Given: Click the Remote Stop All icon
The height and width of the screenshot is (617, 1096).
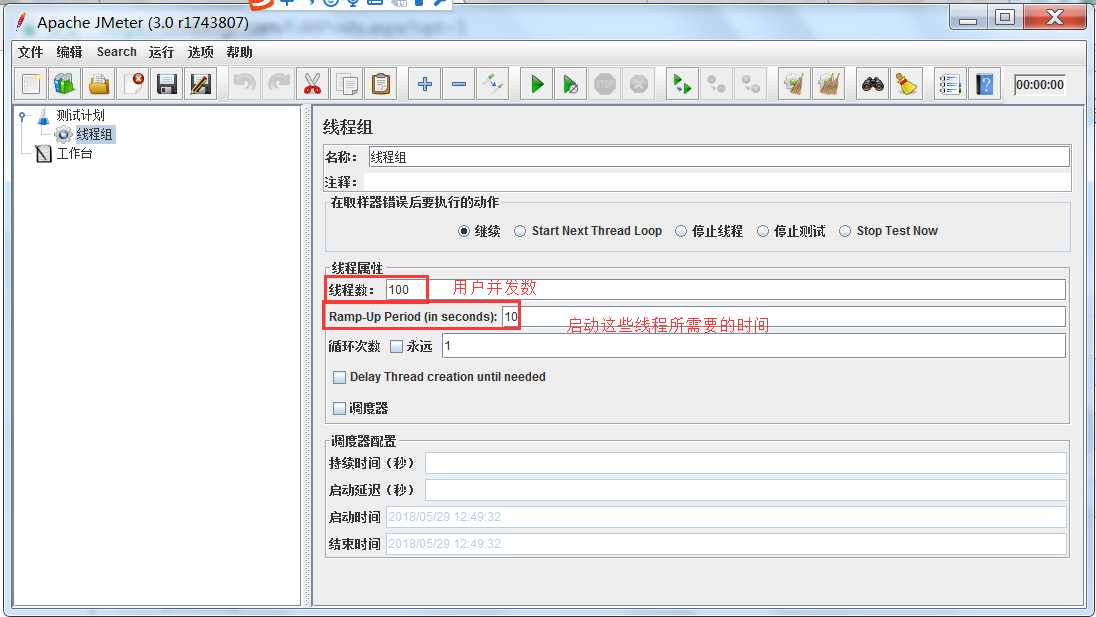Looking at the screenshot, I should point(716,85).
